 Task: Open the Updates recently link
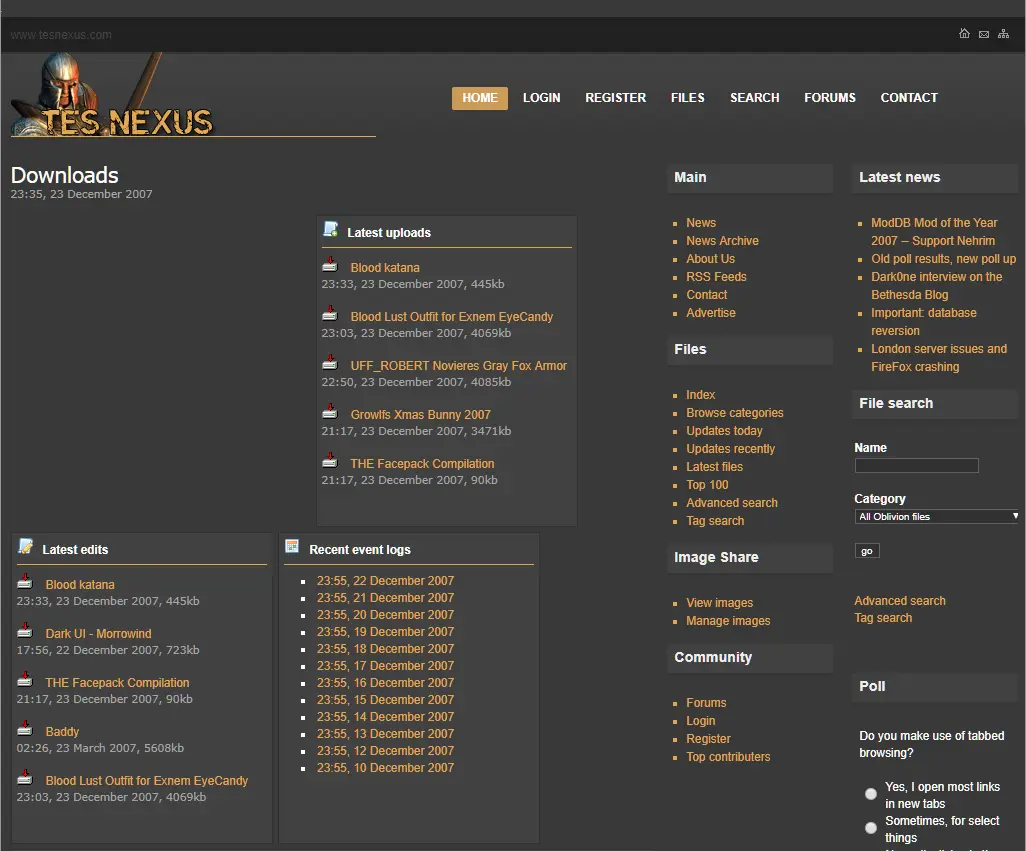coord(730,449)
